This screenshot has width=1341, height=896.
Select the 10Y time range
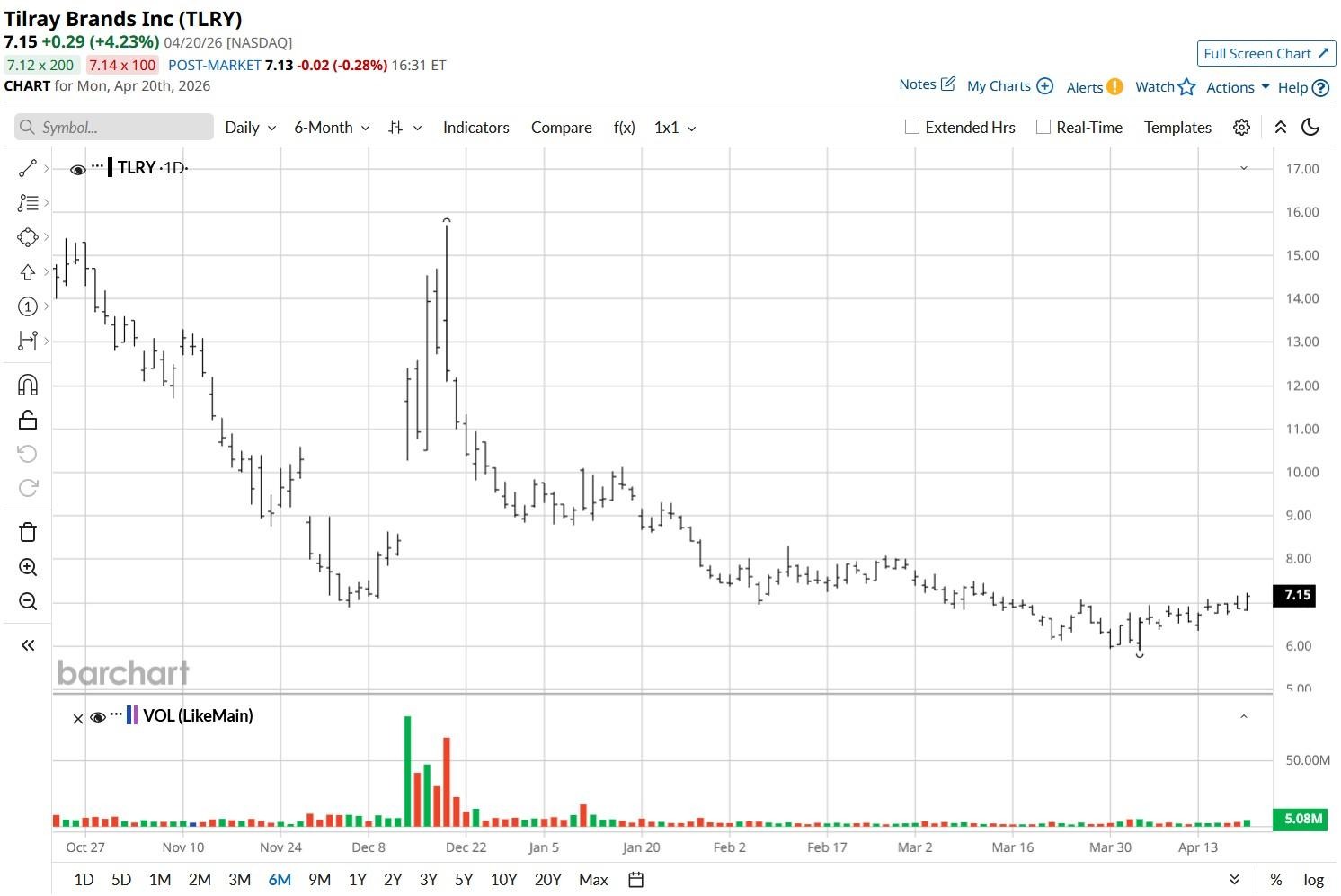point(503,880)
